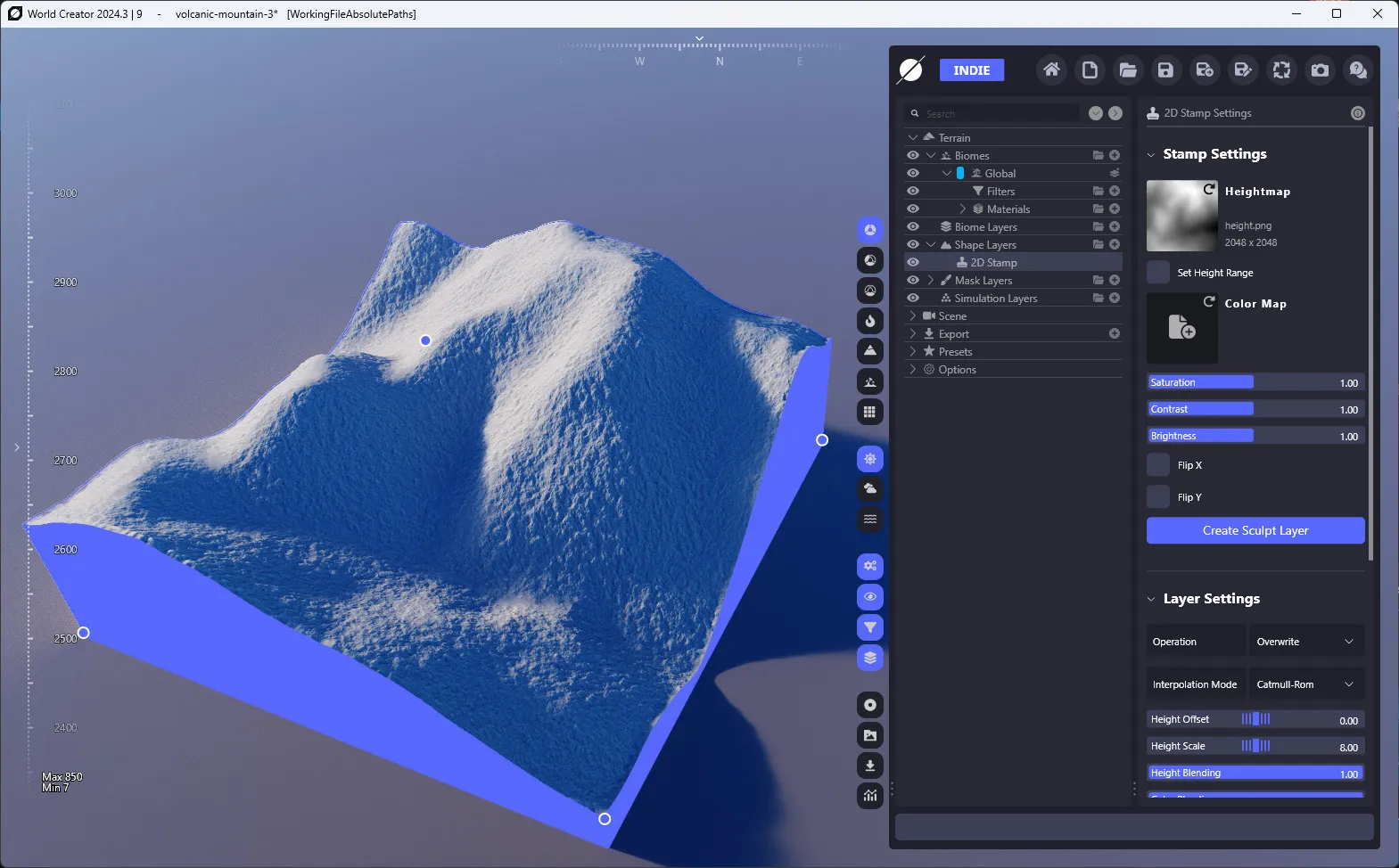Open the Operation dropdown set to Overwrite

pos(1306,642)
